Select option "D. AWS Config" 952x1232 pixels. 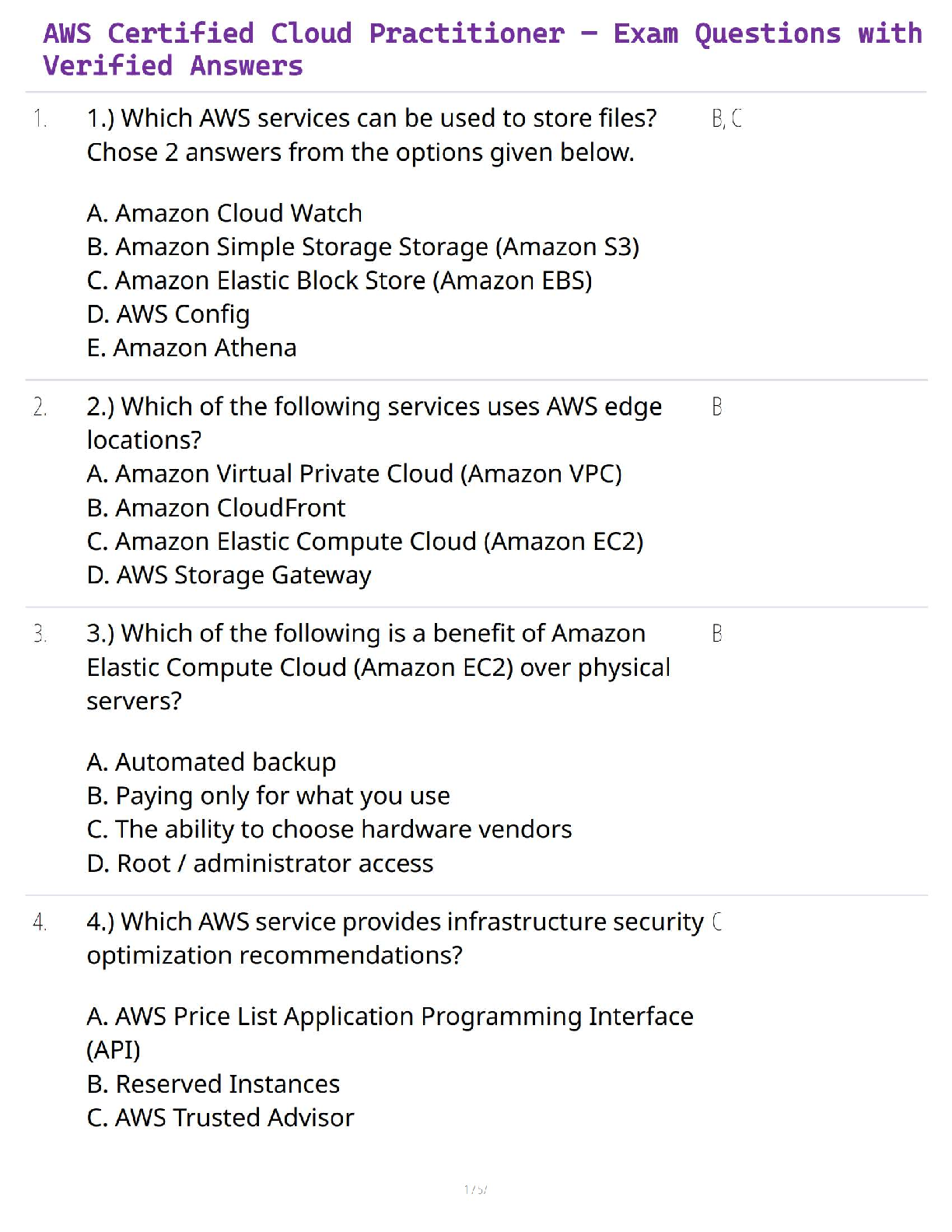click(168, 314)
